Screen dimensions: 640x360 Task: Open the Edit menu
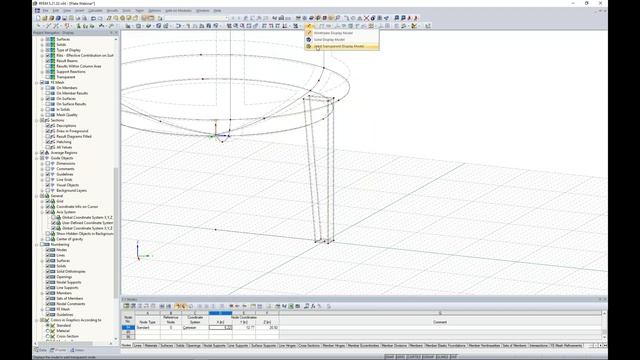56,11
